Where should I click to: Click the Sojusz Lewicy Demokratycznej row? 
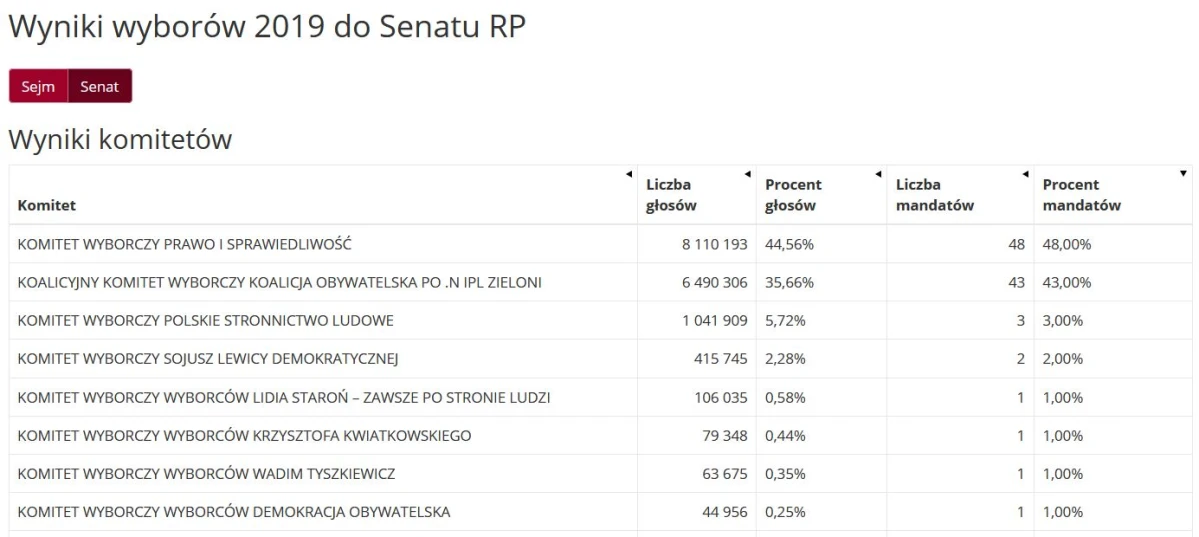[600, 359]
